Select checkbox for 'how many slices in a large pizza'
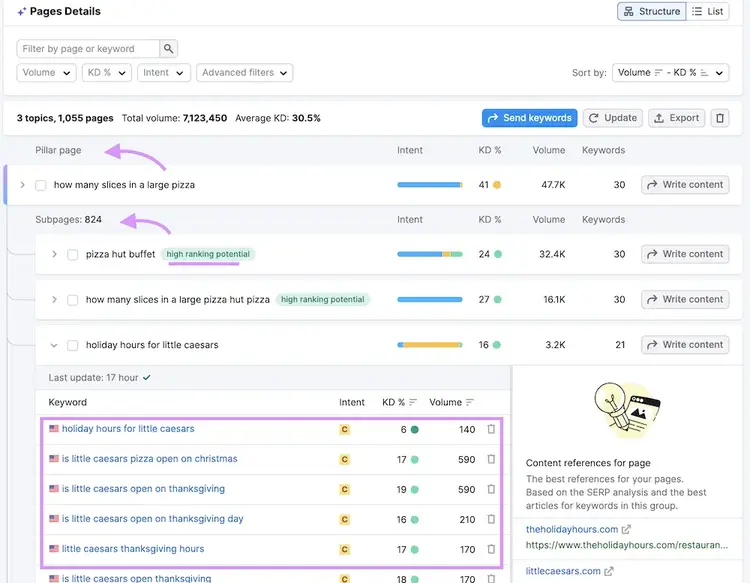Screen dimensions: 750x583 pyautogui.click(x=41, y=185)
